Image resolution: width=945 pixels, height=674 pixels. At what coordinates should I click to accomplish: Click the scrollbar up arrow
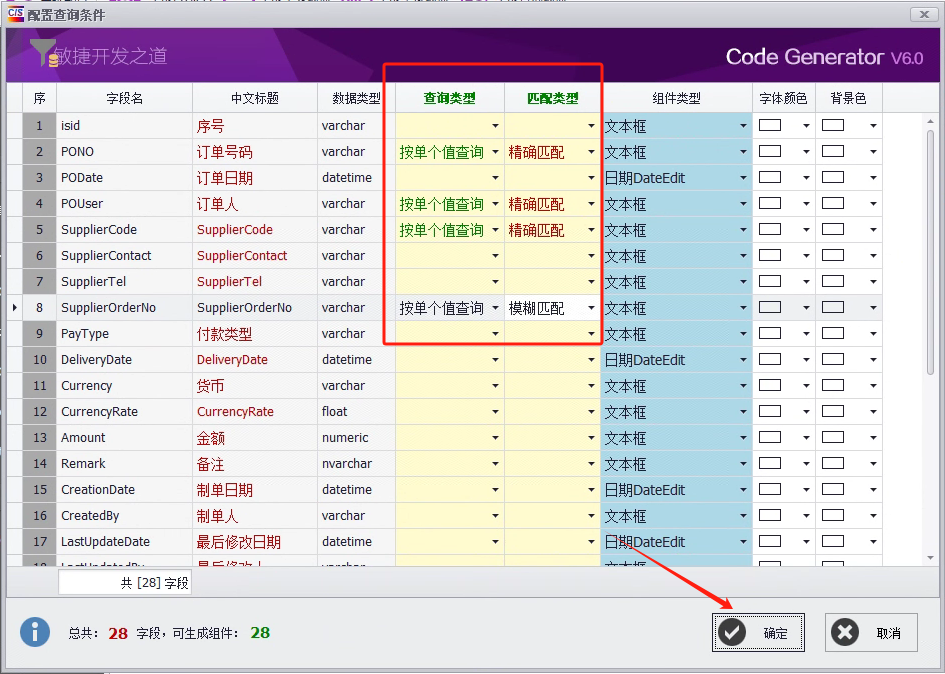tap(932, 122)
